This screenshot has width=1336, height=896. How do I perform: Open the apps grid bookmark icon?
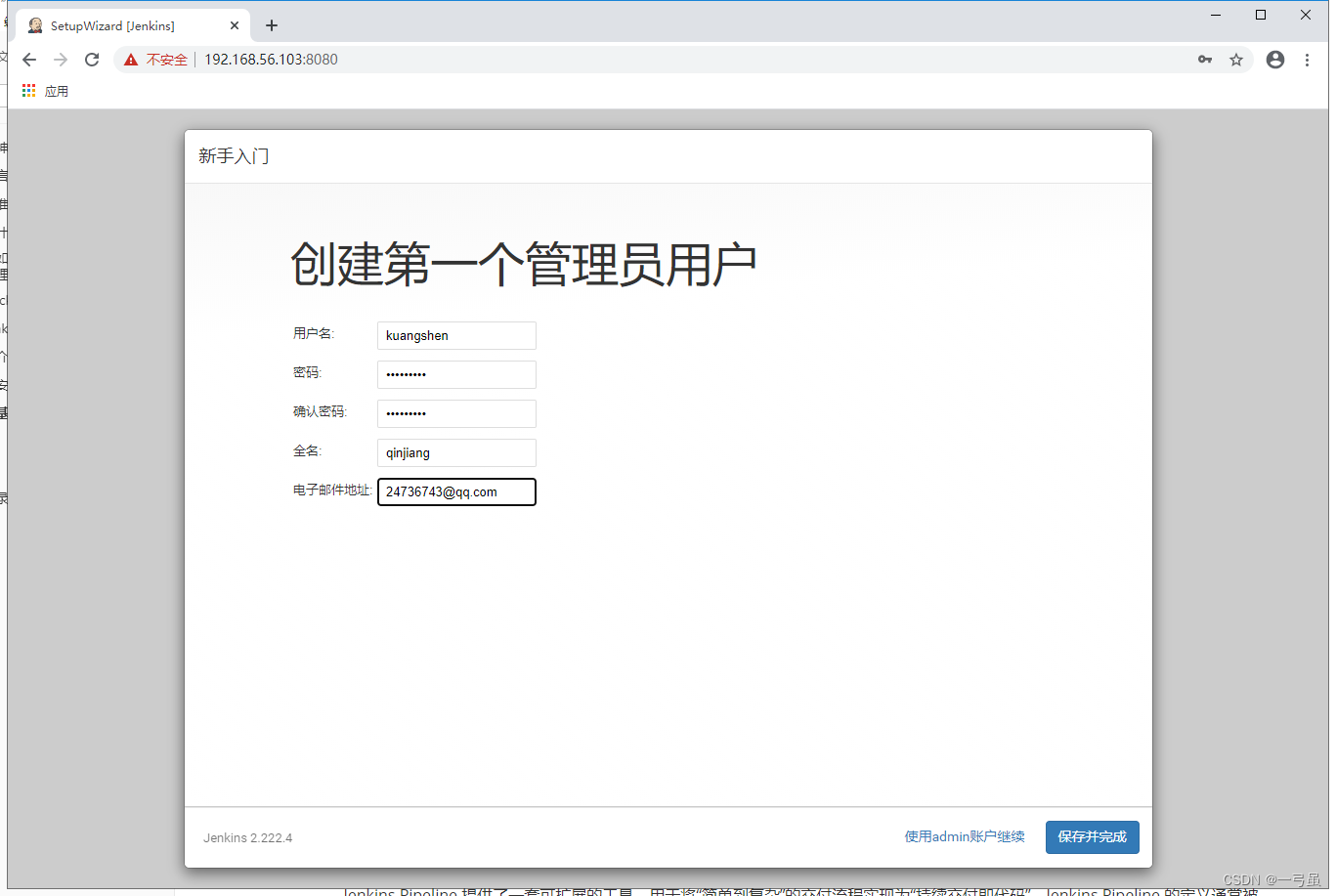(x=28, y=91)
